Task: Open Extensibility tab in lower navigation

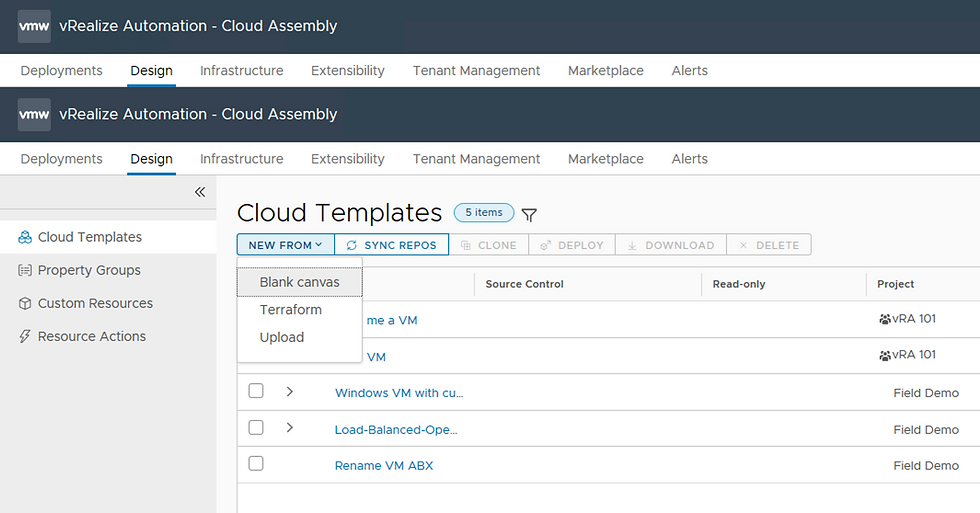Action: click(348, 159)
